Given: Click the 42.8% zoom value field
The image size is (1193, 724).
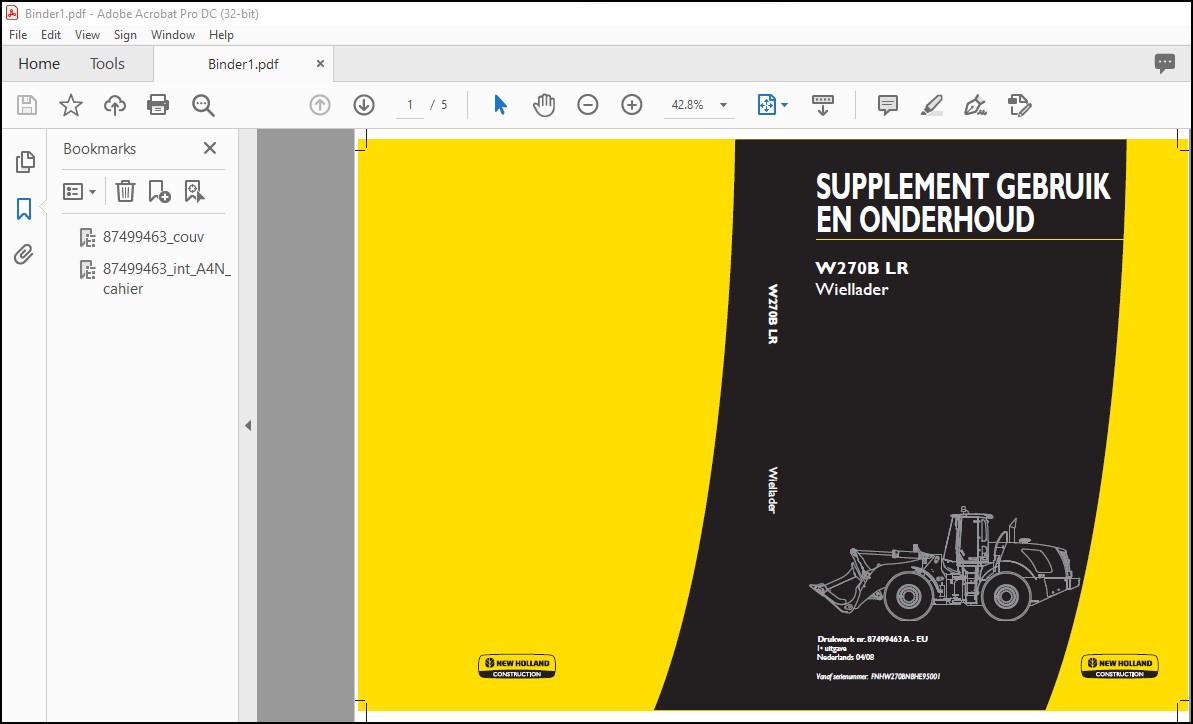Looking at the screenshot, I should click(688, 105).
